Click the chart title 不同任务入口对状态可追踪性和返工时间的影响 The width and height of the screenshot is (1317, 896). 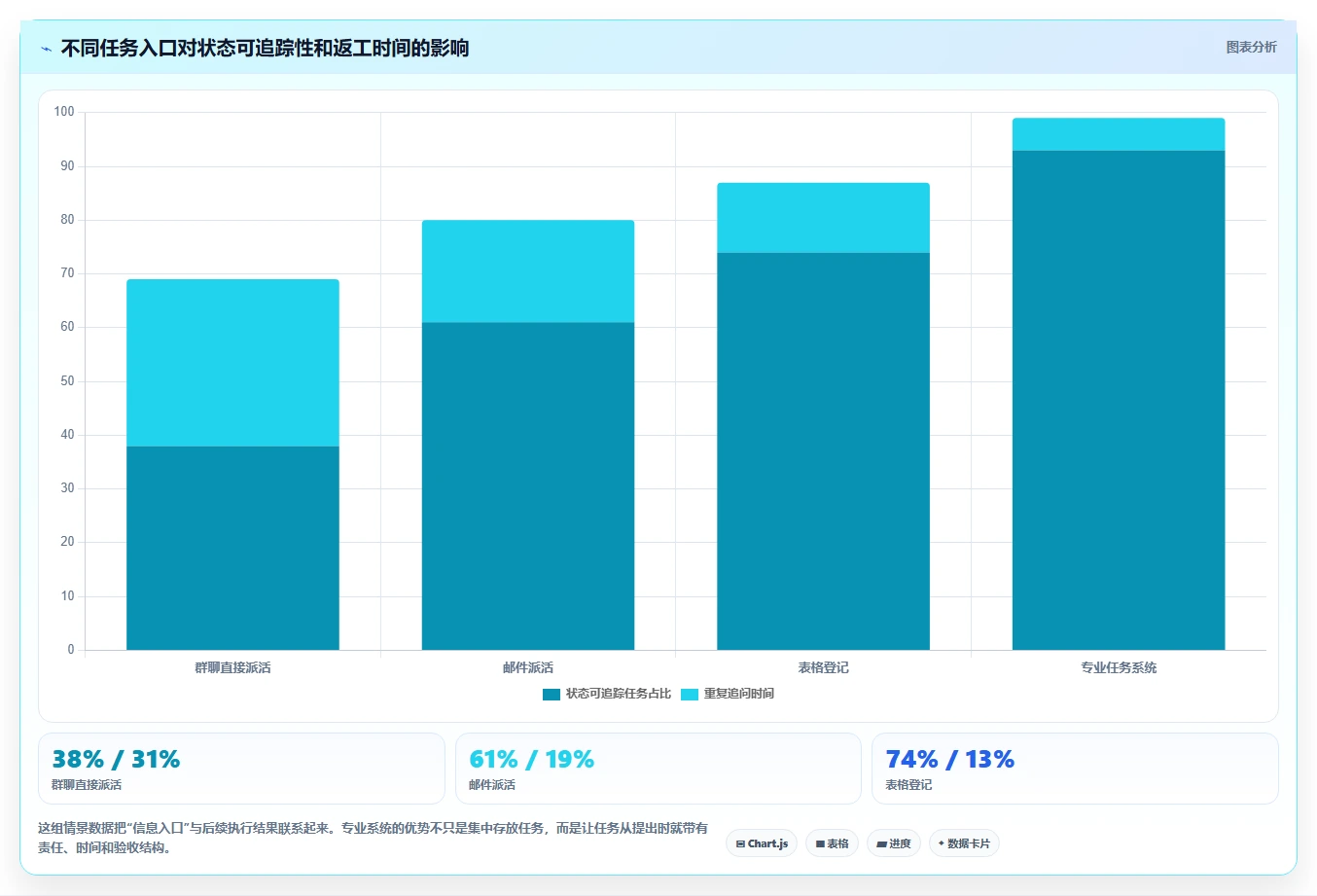click(265, 48)
